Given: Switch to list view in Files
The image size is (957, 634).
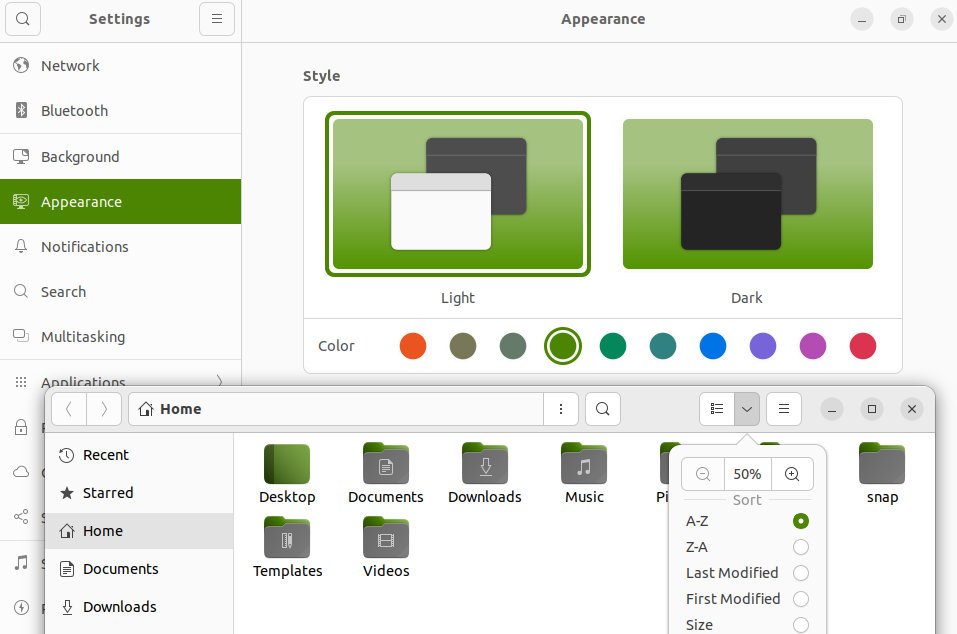Looking at the screenshot, I should pyautogui.click(x=716, y=409).
